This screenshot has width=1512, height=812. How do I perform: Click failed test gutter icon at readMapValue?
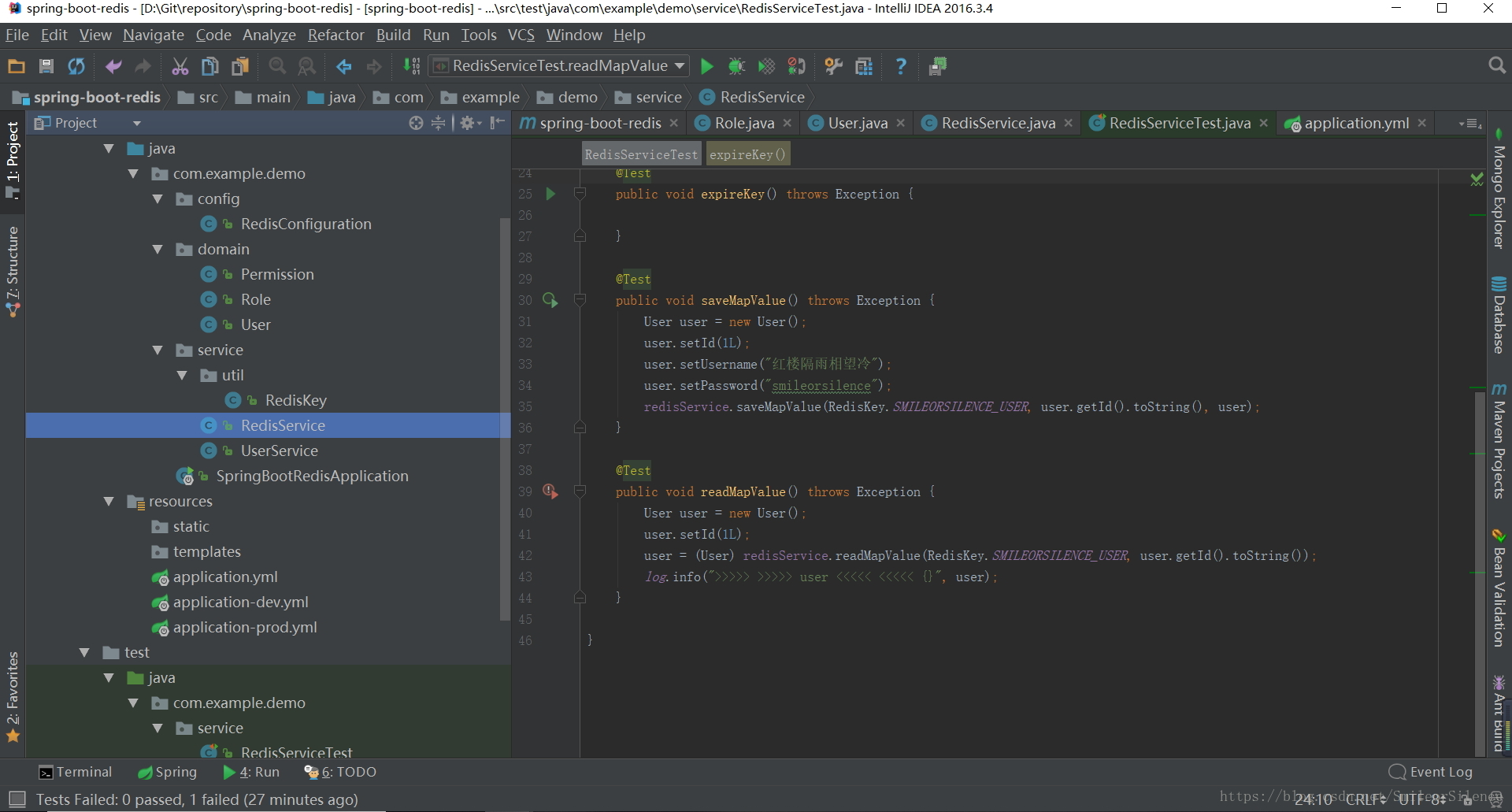(x=550, y=491)
